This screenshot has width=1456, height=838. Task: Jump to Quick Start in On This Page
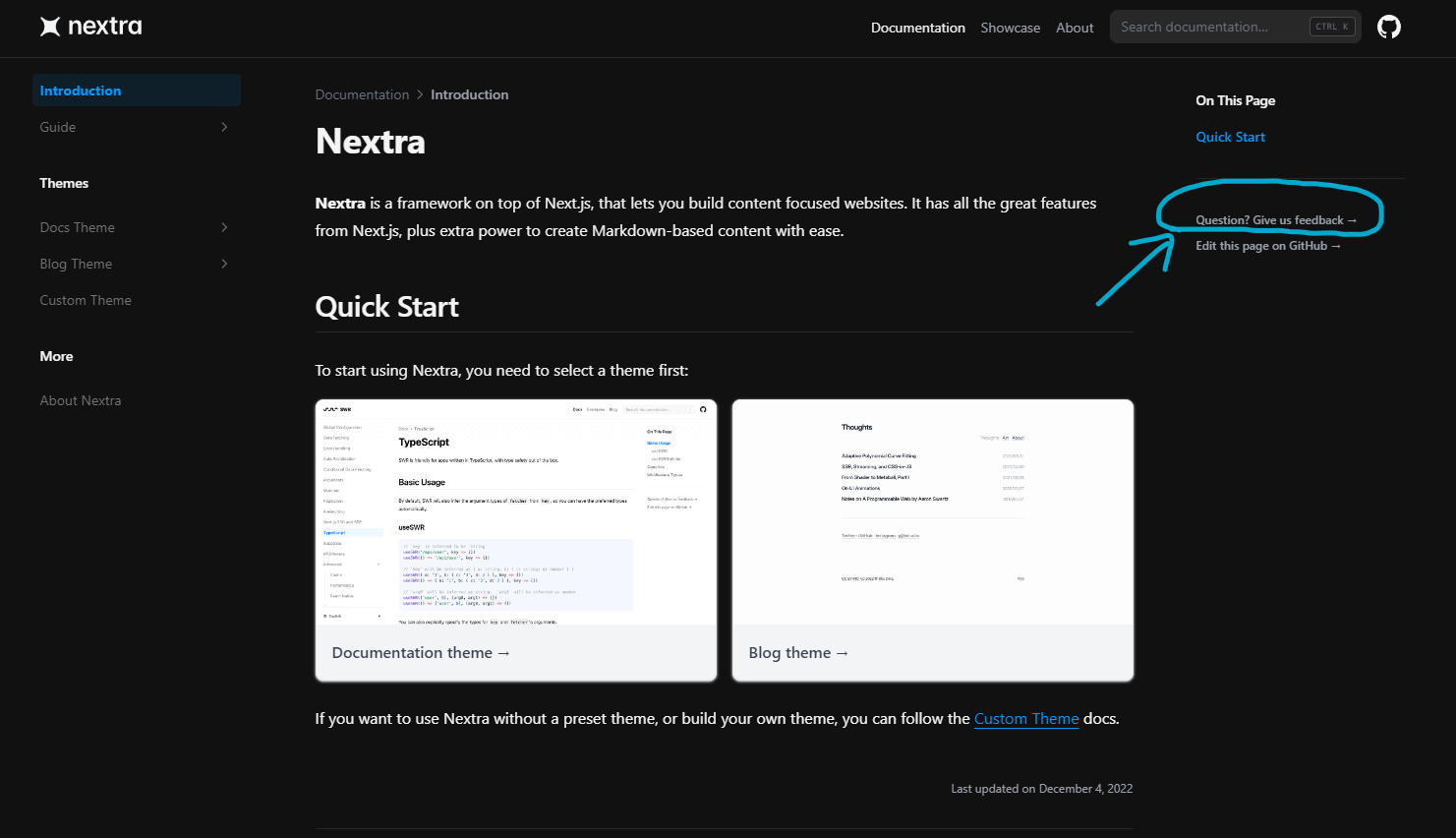click(1230, 137)
